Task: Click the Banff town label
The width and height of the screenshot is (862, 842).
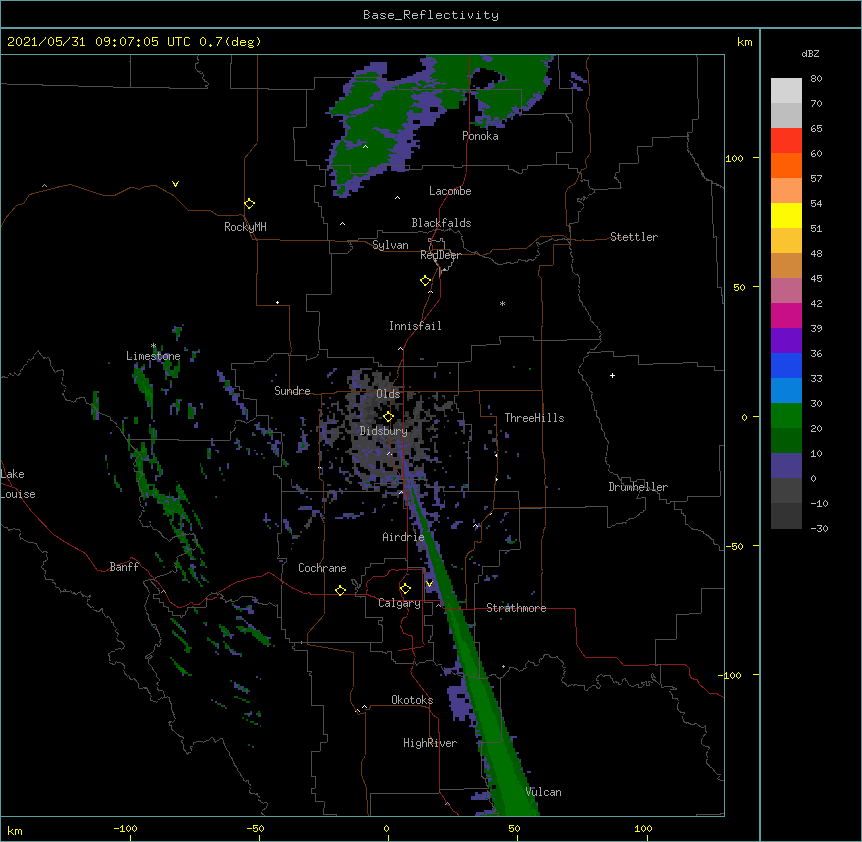Action: pyautogui.click(x=124, y=567)
